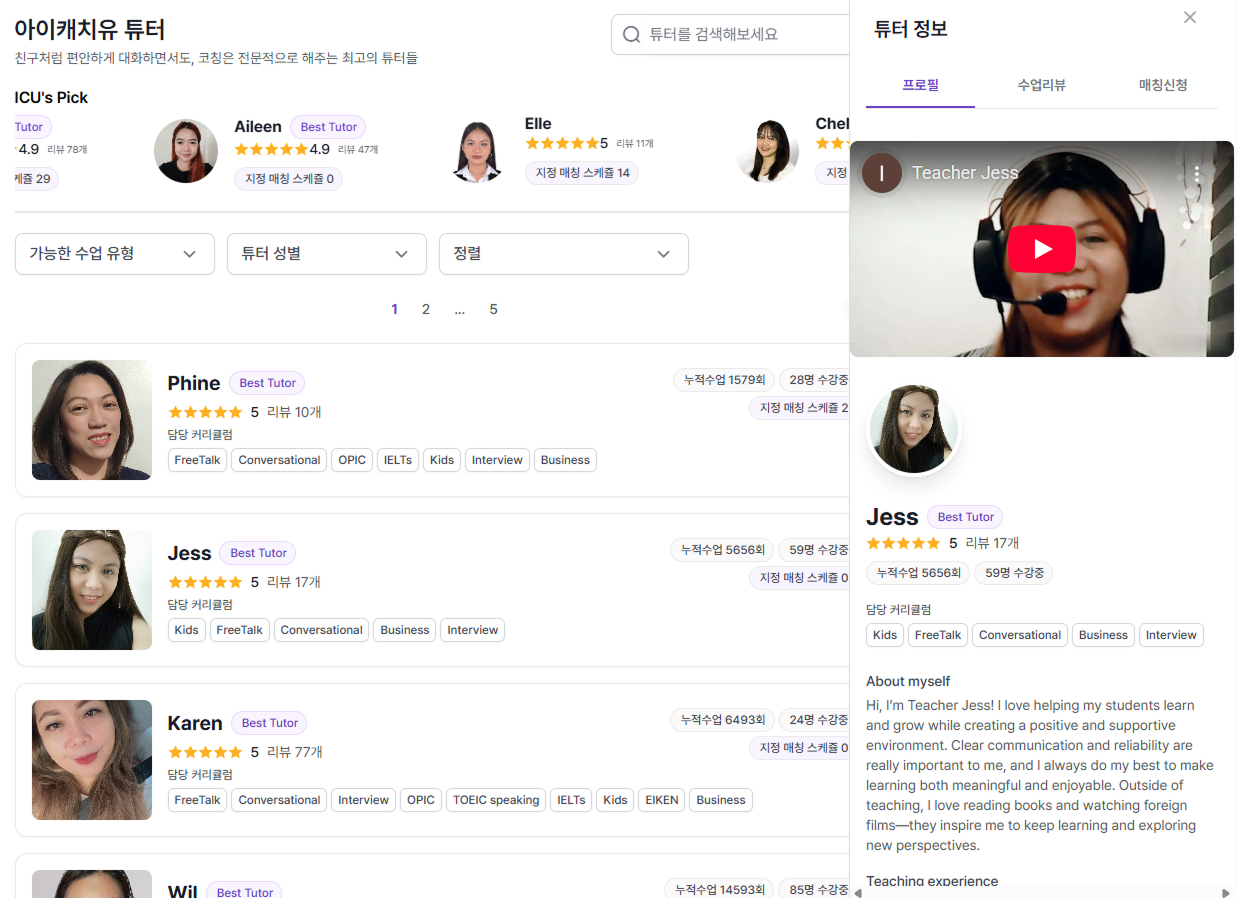Open the 정렬 dropdown

point(564,254)
